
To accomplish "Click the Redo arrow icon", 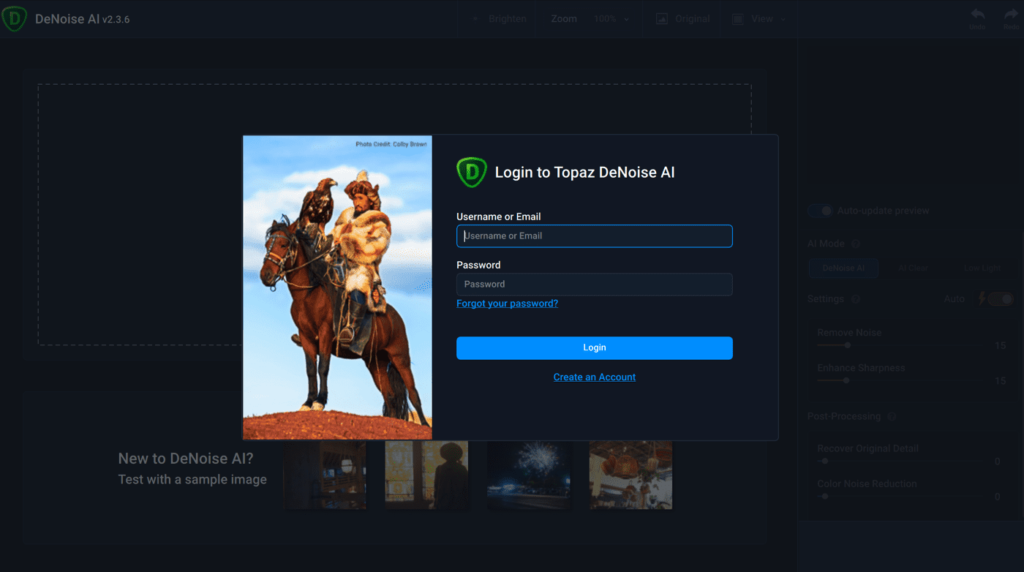I will 1010,14.
